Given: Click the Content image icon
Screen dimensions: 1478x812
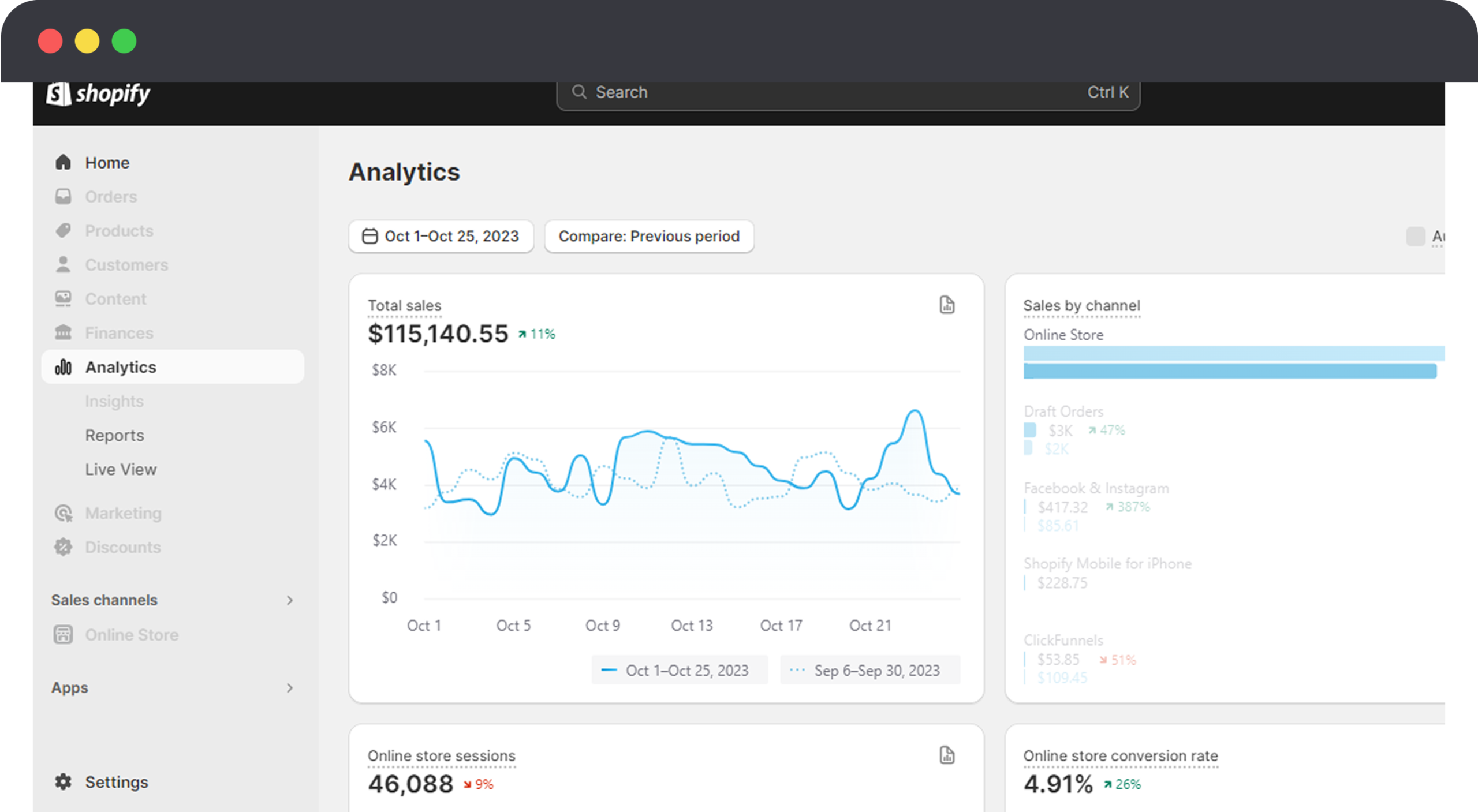Looking at the screenshot, I should [x=63, y=298].
